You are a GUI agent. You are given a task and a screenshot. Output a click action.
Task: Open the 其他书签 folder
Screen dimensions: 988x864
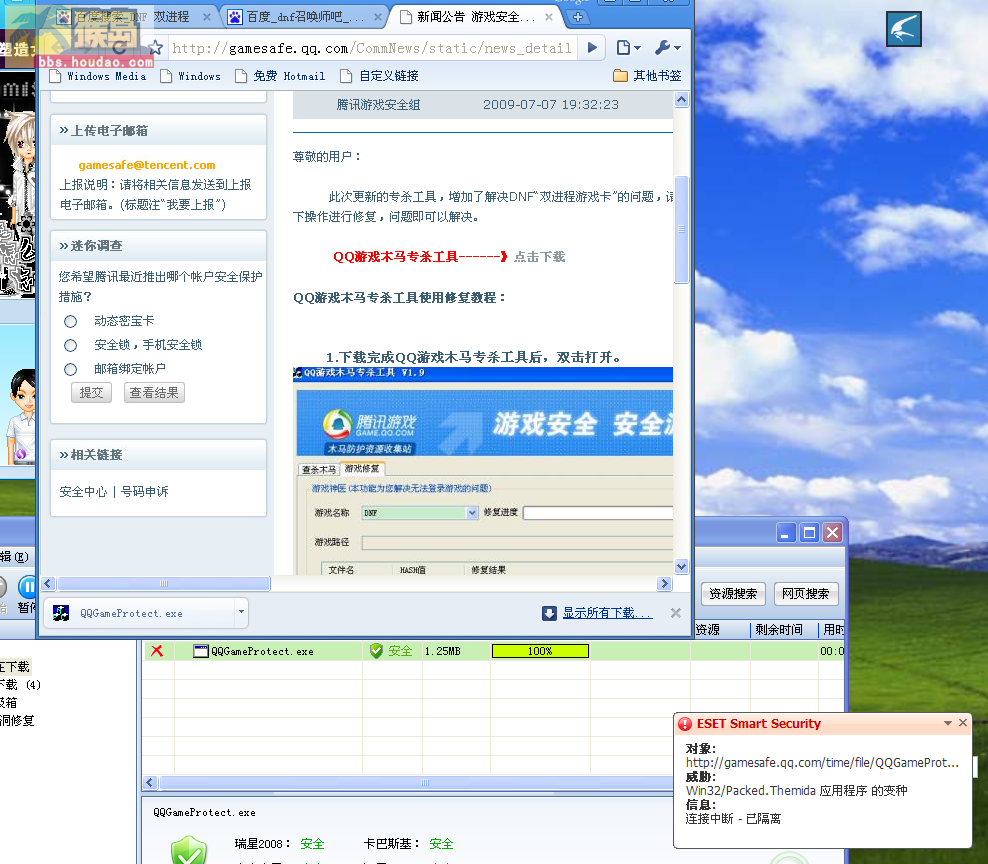648,76
